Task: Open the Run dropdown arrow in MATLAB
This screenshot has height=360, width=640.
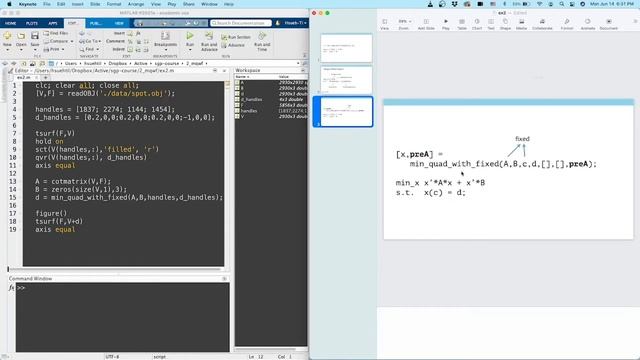Action: point(190,50)
